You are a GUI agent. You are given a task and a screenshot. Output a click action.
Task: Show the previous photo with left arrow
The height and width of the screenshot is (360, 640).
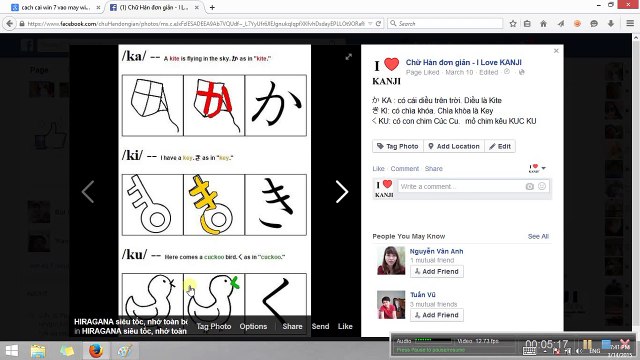(x=88, y=191)
